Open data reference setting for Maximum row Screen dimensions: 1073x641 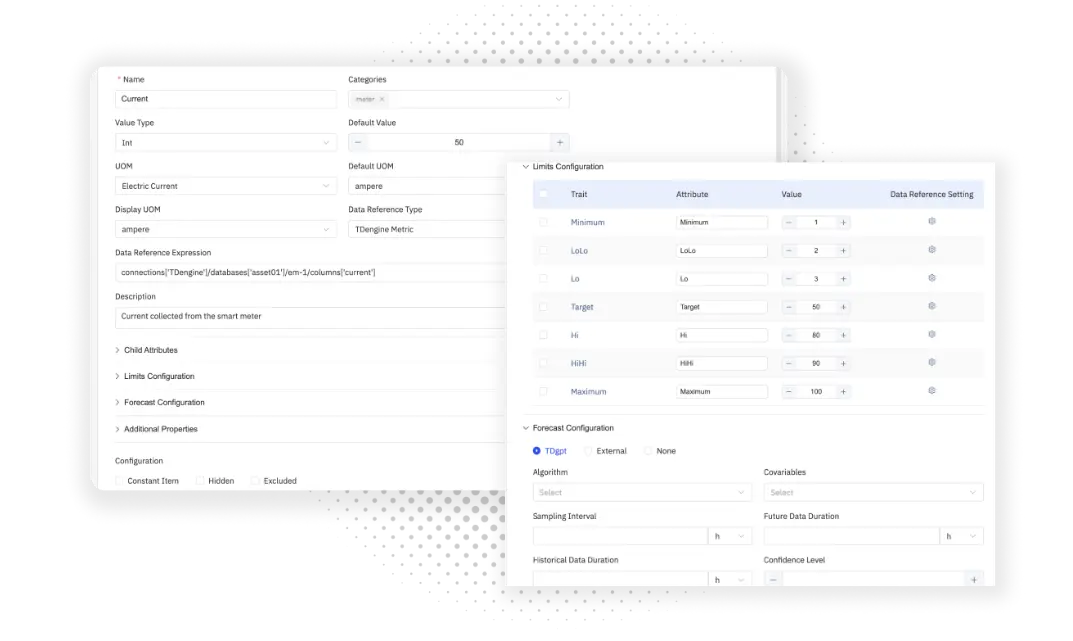[931, 391]
